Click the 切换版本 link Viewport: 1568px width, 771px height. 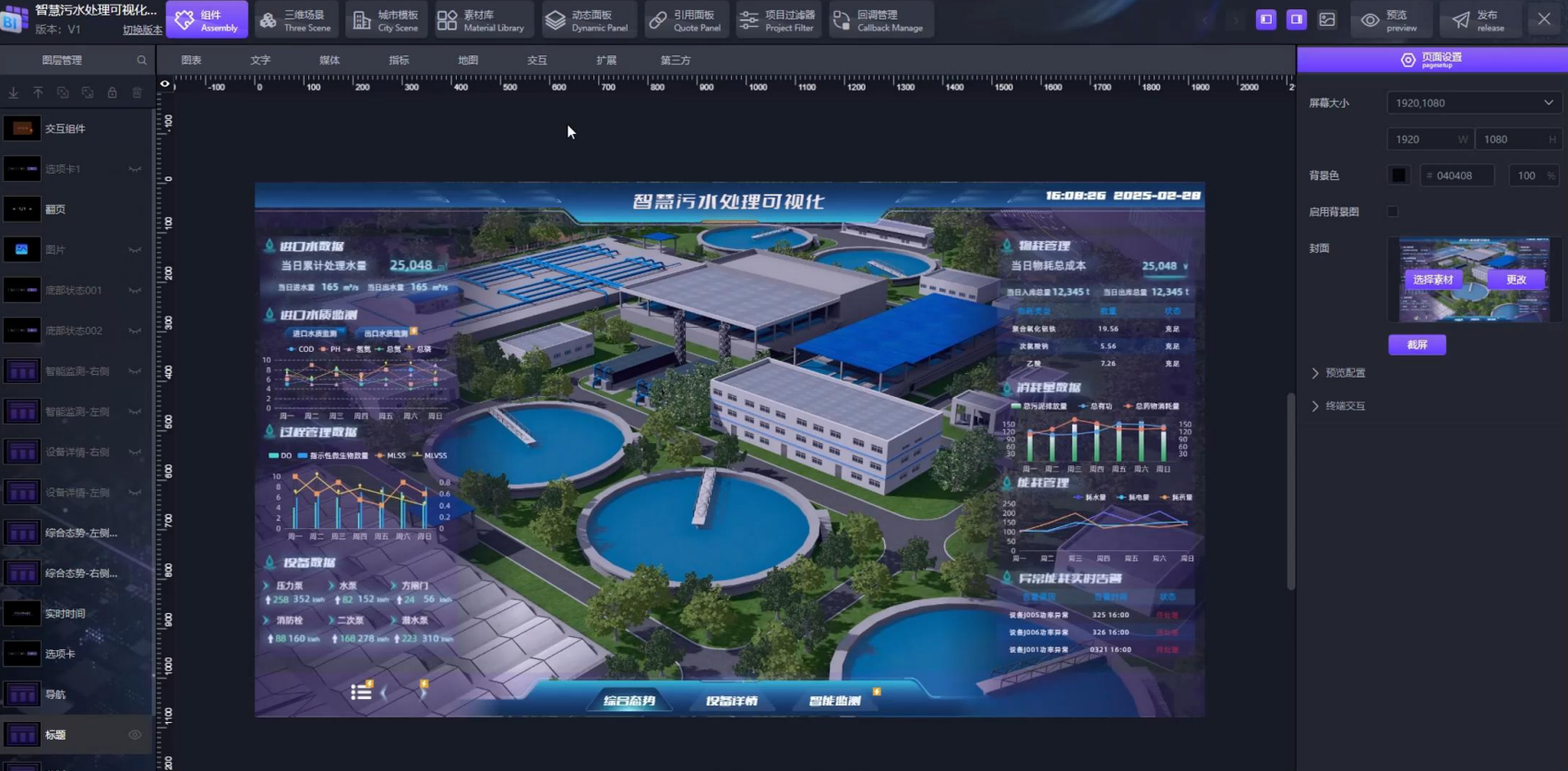pyautogui.click(x=142, y=30)
